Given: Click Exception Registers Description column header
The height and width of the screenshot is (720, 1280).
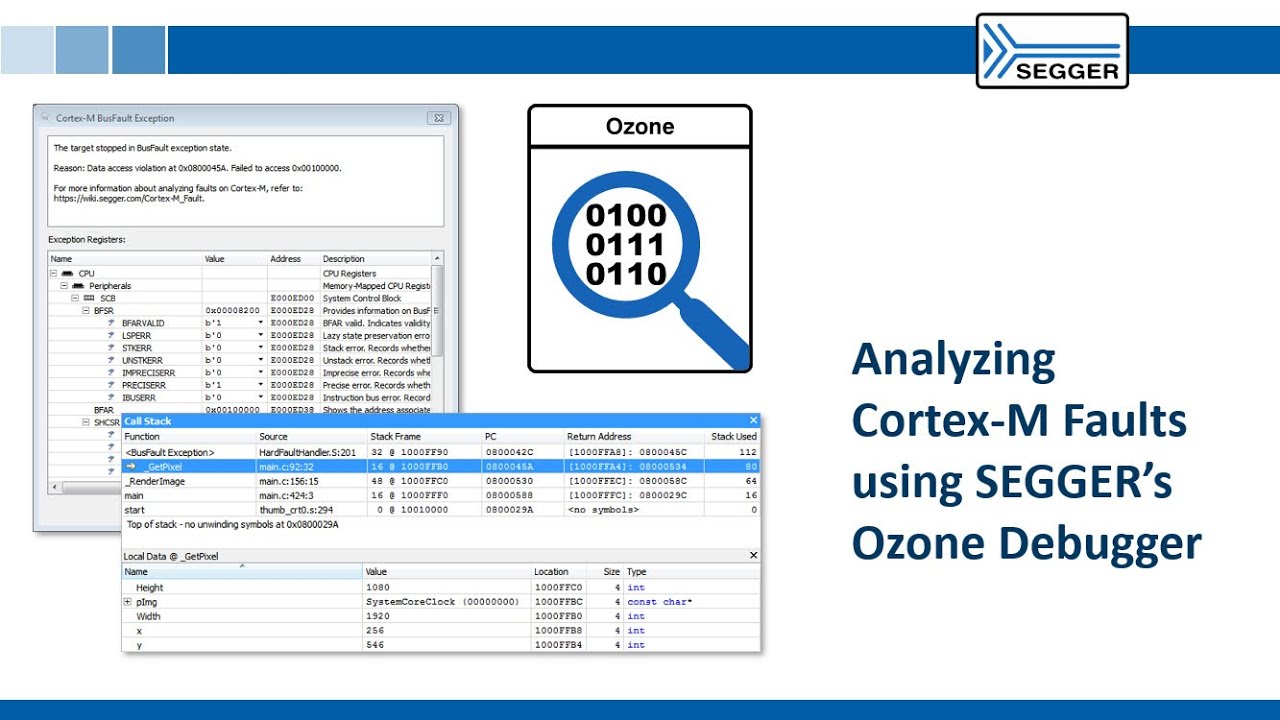Looking at the screenshot, I should point(375,259).
